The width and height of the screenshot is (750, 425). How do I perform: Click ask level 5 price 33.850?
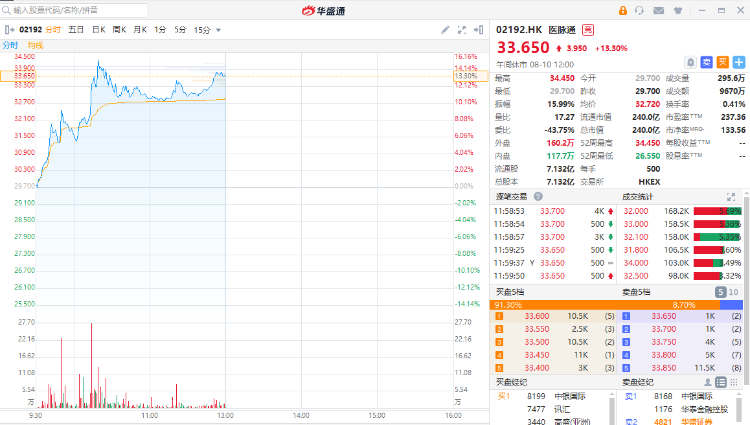[x=664, y=368]
